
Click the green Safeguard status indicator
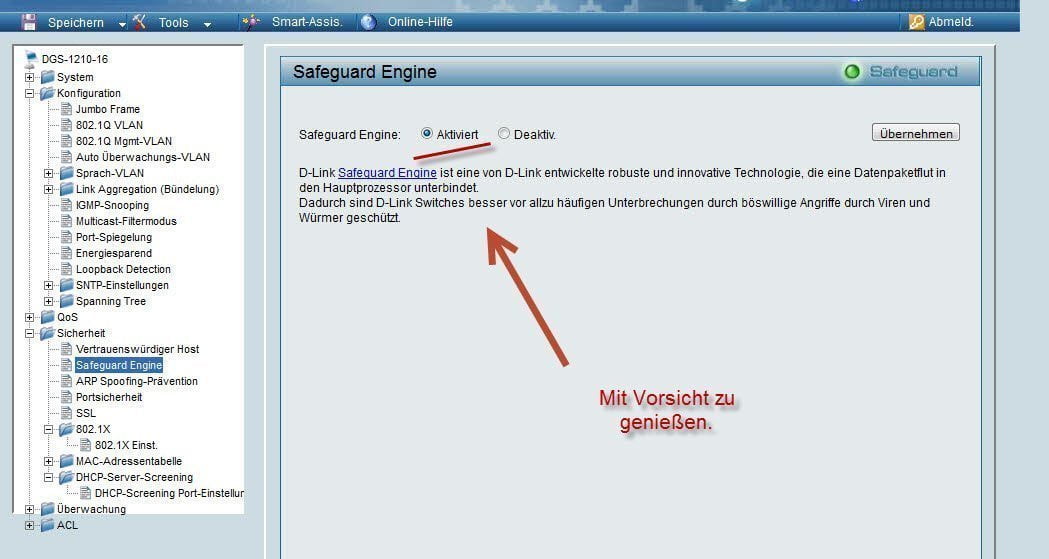pyautogui.click(x=852, y=72)
